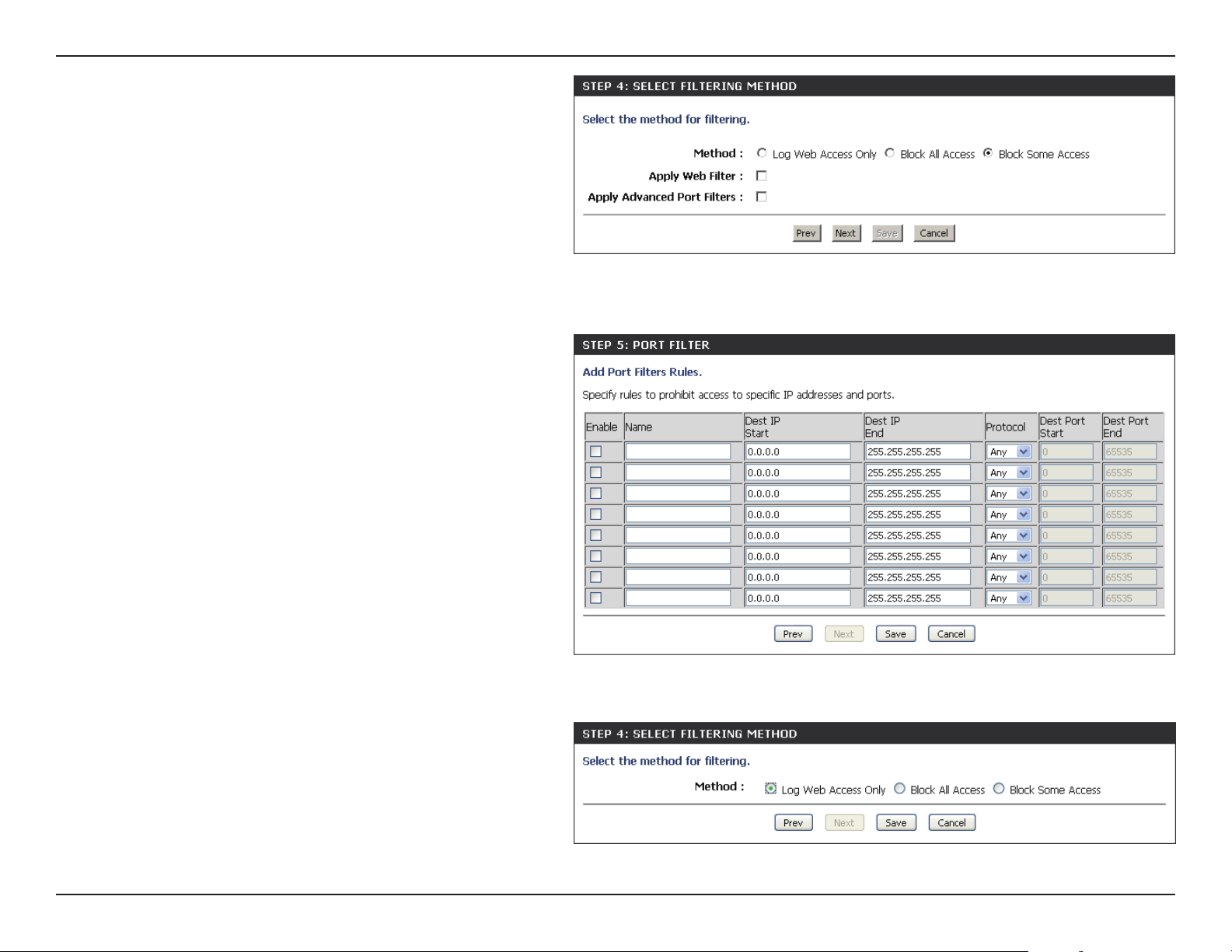Select Log Web Access Only in lower Step 4 panel
This screenshot has height=952, width=1232.
[x=770, y=788]
